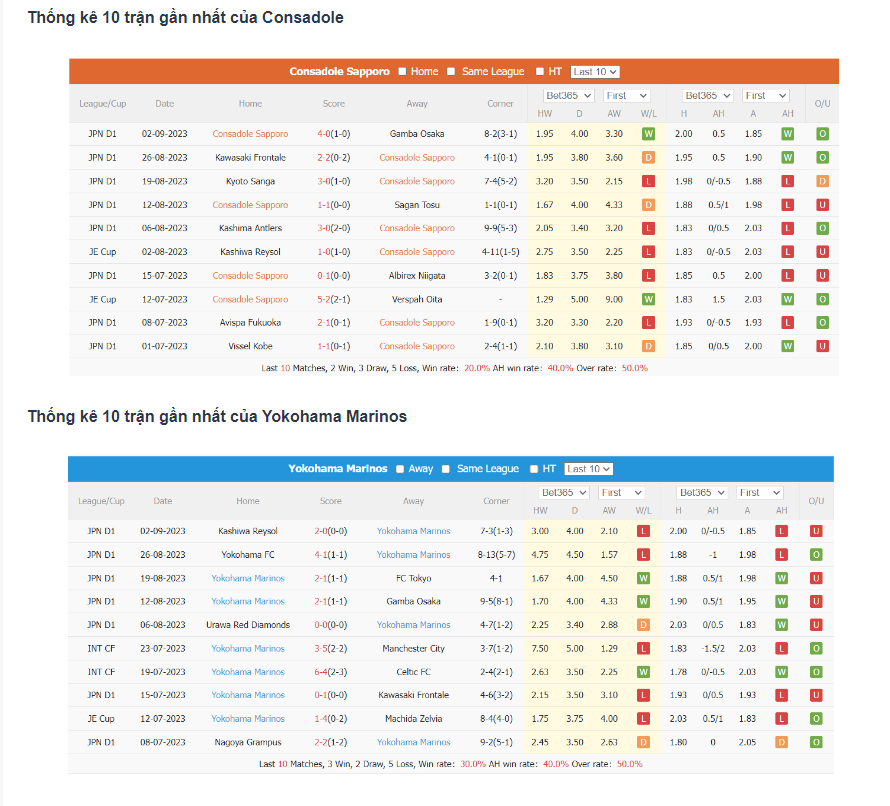Toggle the Away checkbox in Yokohama Marinos header
Screen dimensions: 890x806
[x=400, y=469]
